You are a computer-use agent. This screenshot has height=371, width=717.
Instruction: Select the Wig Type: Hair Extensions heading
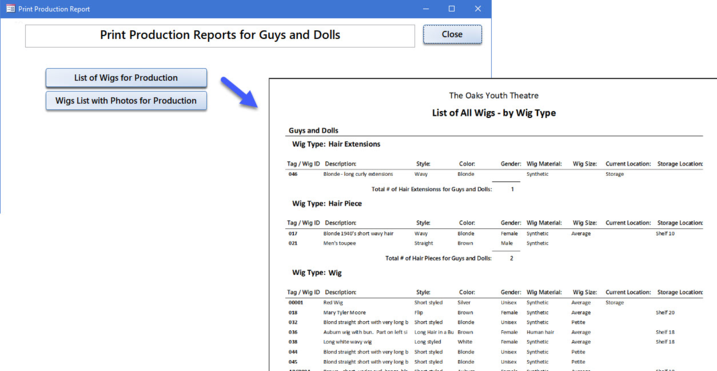tap(336, 144)
